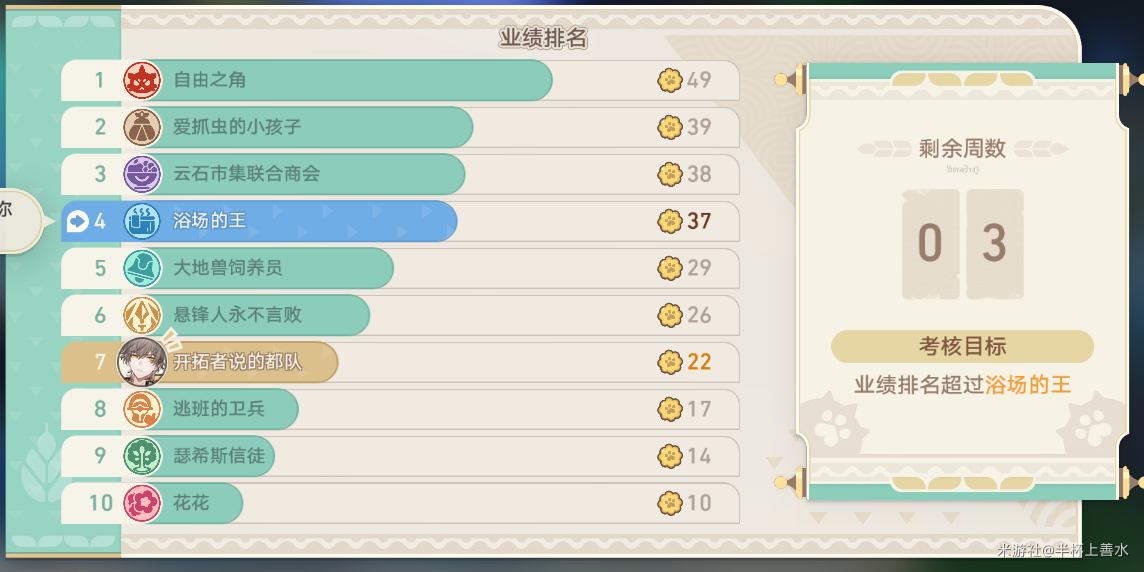1144x572 pixels.
Task: Click the white arrow marker beside rank 4
Action: tap(77, 221)
